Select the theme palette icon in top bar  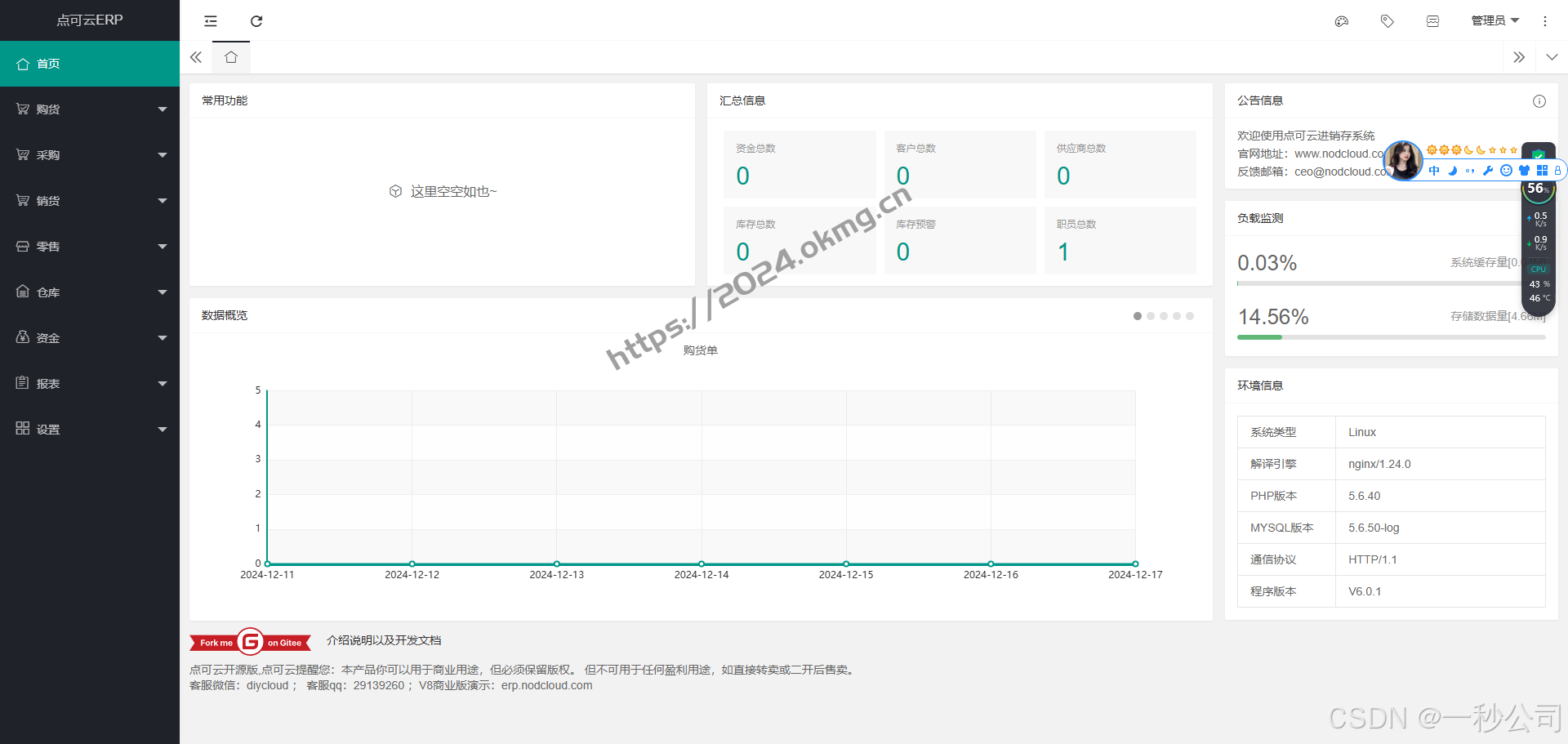point(1341,21)
